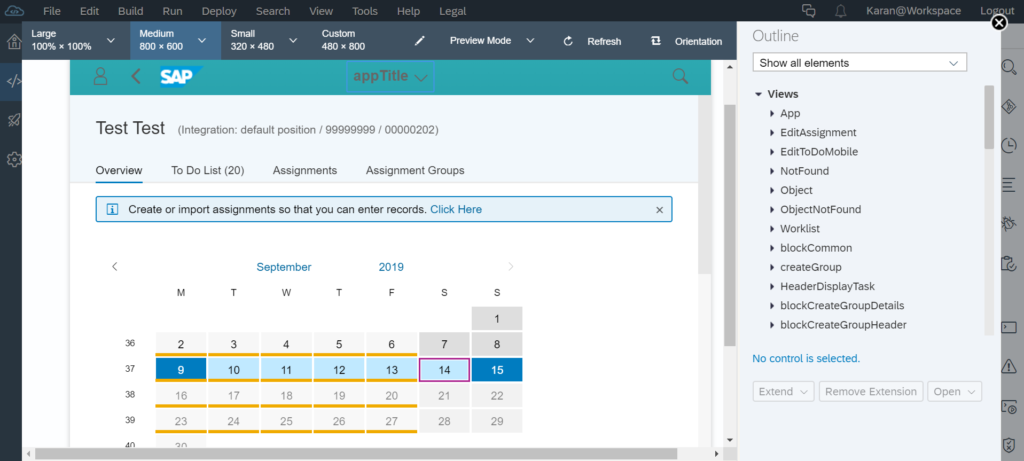
Task: Select the Overview tab
Action: (x=119, y=170)
